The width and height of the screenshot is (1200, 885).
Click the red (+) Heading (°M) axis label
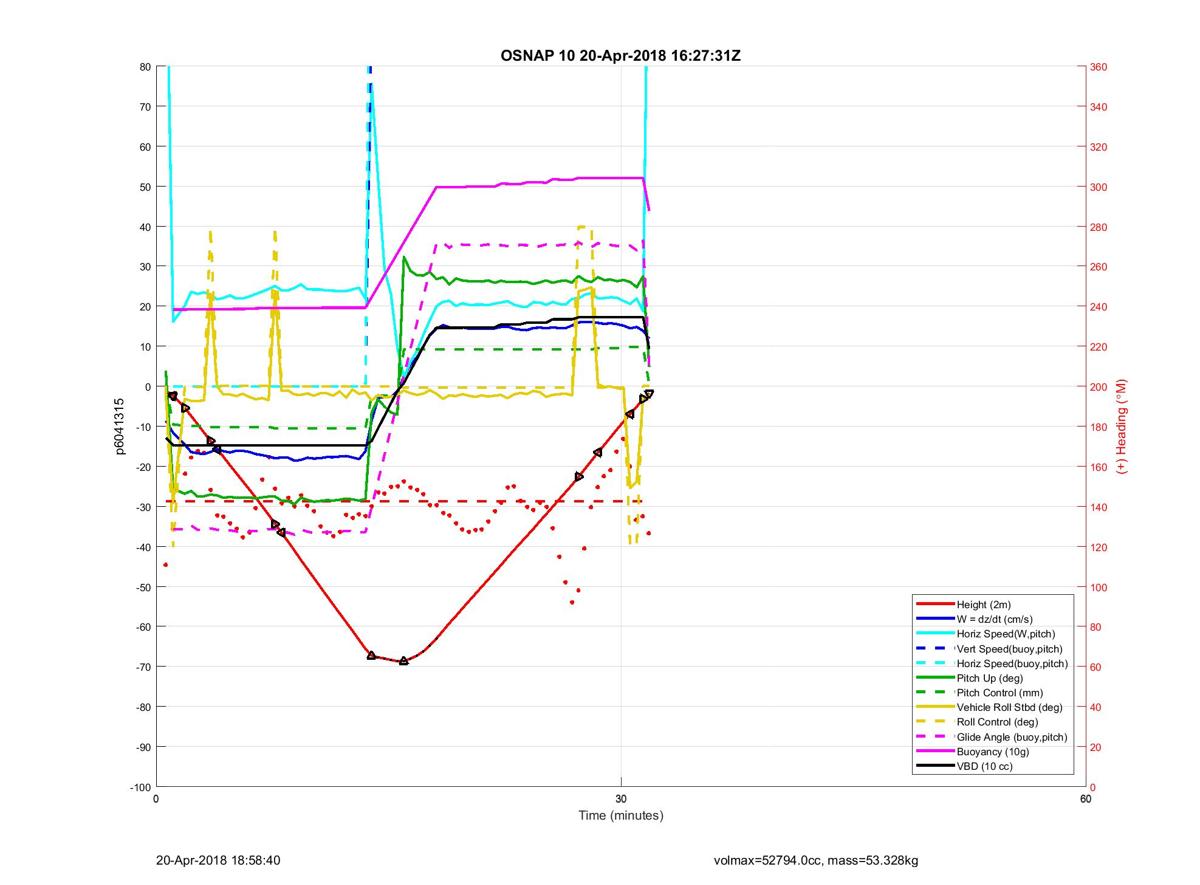click(1122, 427)
